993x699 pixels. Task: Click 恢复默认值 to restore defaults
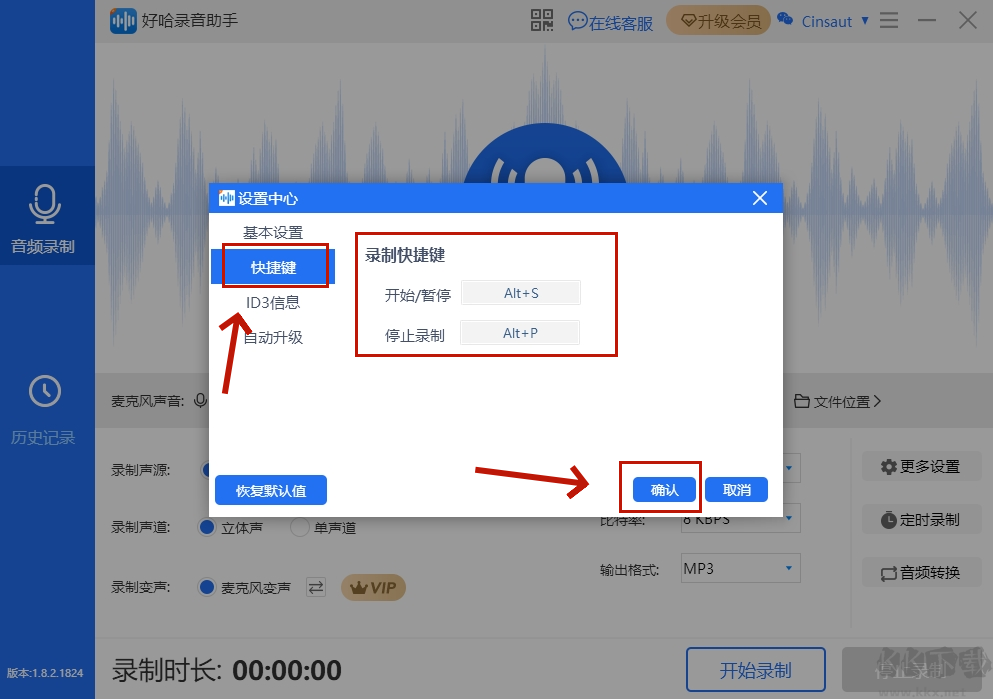click(x=270, y=489)
